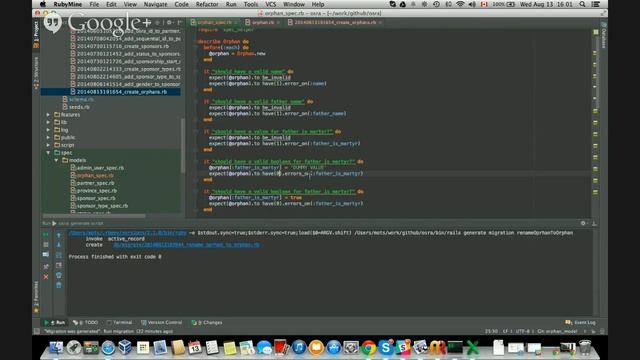
Task: Click the trash Clear All icon in Run console
Action: (x=59, y=285)
